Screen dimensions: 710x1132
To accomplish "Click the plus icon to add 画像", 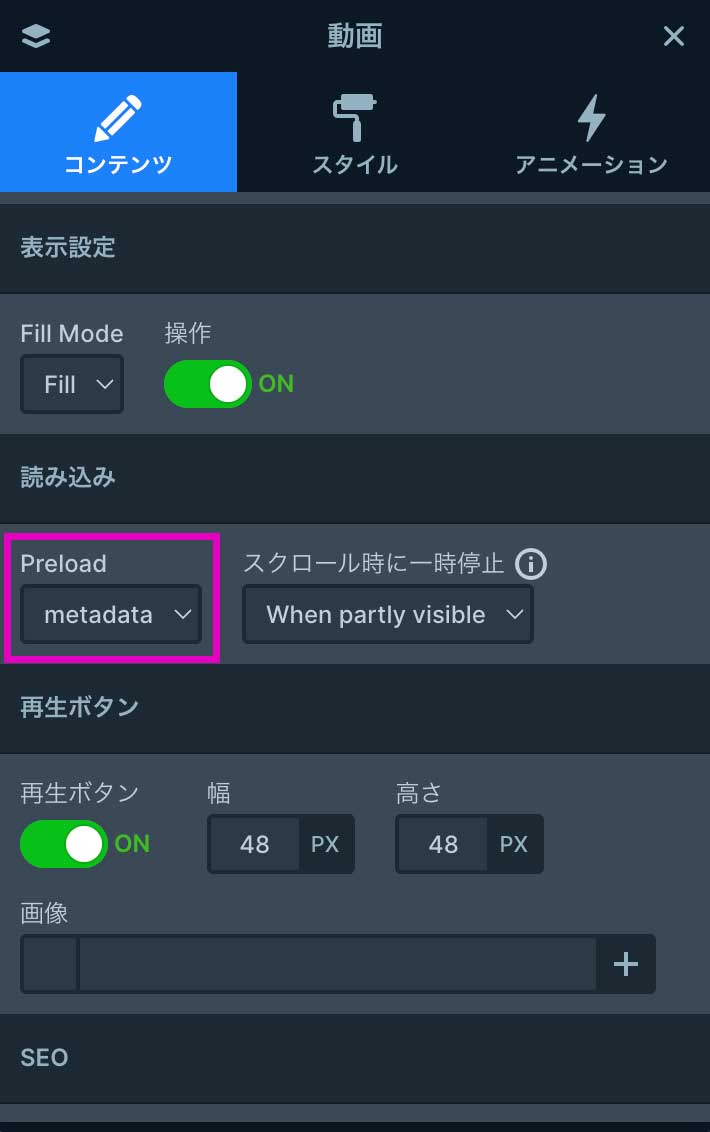I will click(x=626, y=964).
